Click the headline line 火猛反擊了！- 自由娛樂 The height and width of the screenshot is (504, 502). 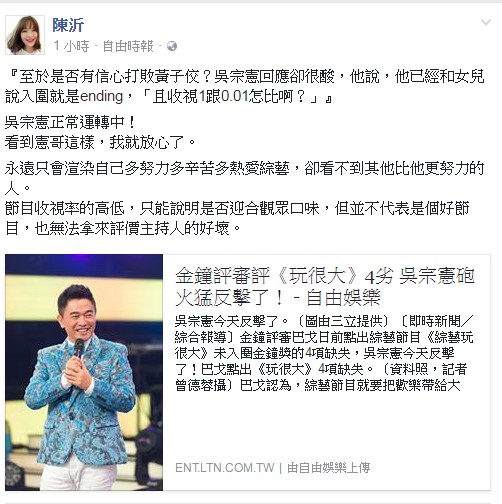[x=278, y=297]
